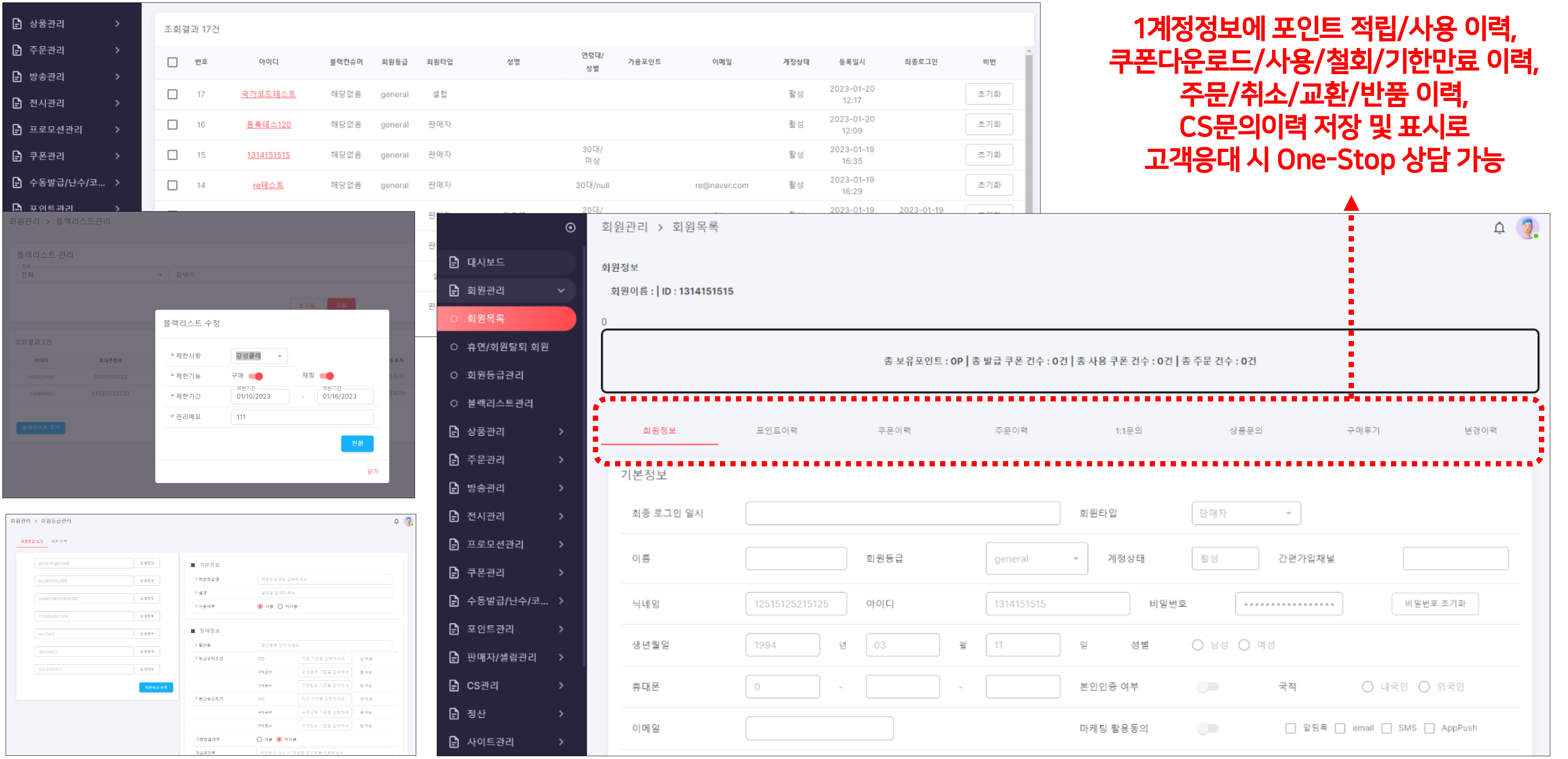This screenshot has height=759, width=1568.
Task: Switch to the 주문이력 tab
Action: coord(1011,430)
